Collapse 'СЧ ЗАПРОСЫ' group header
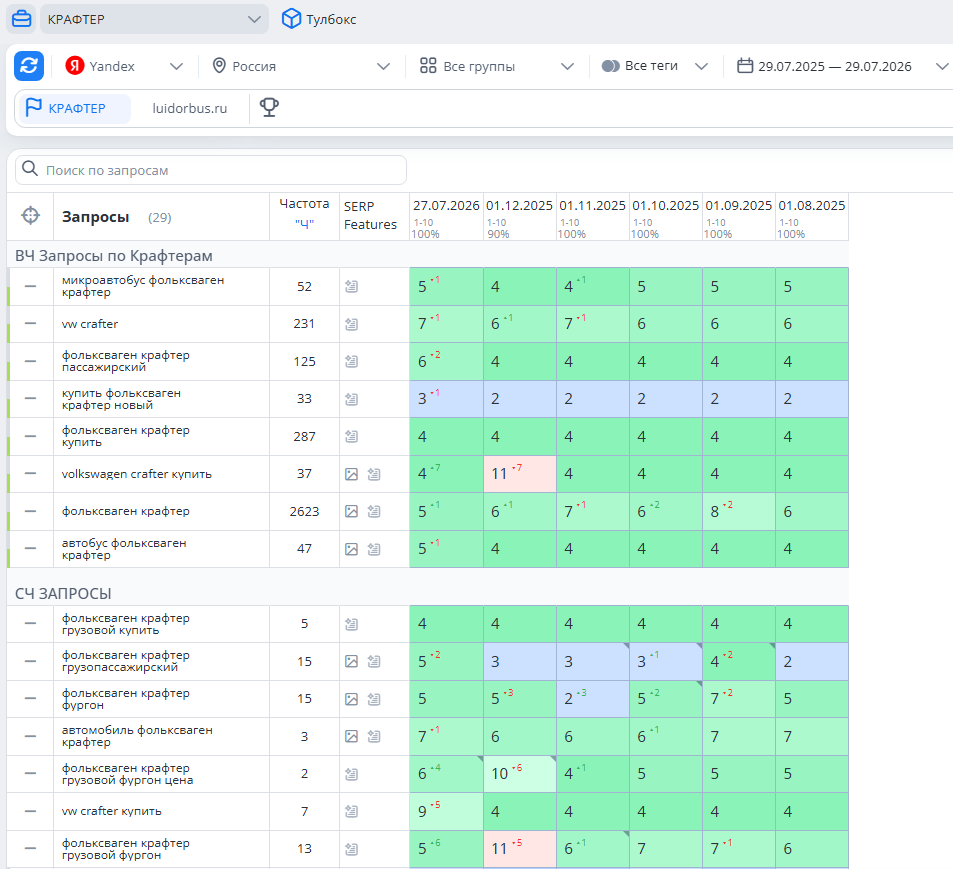 [63, 594]
